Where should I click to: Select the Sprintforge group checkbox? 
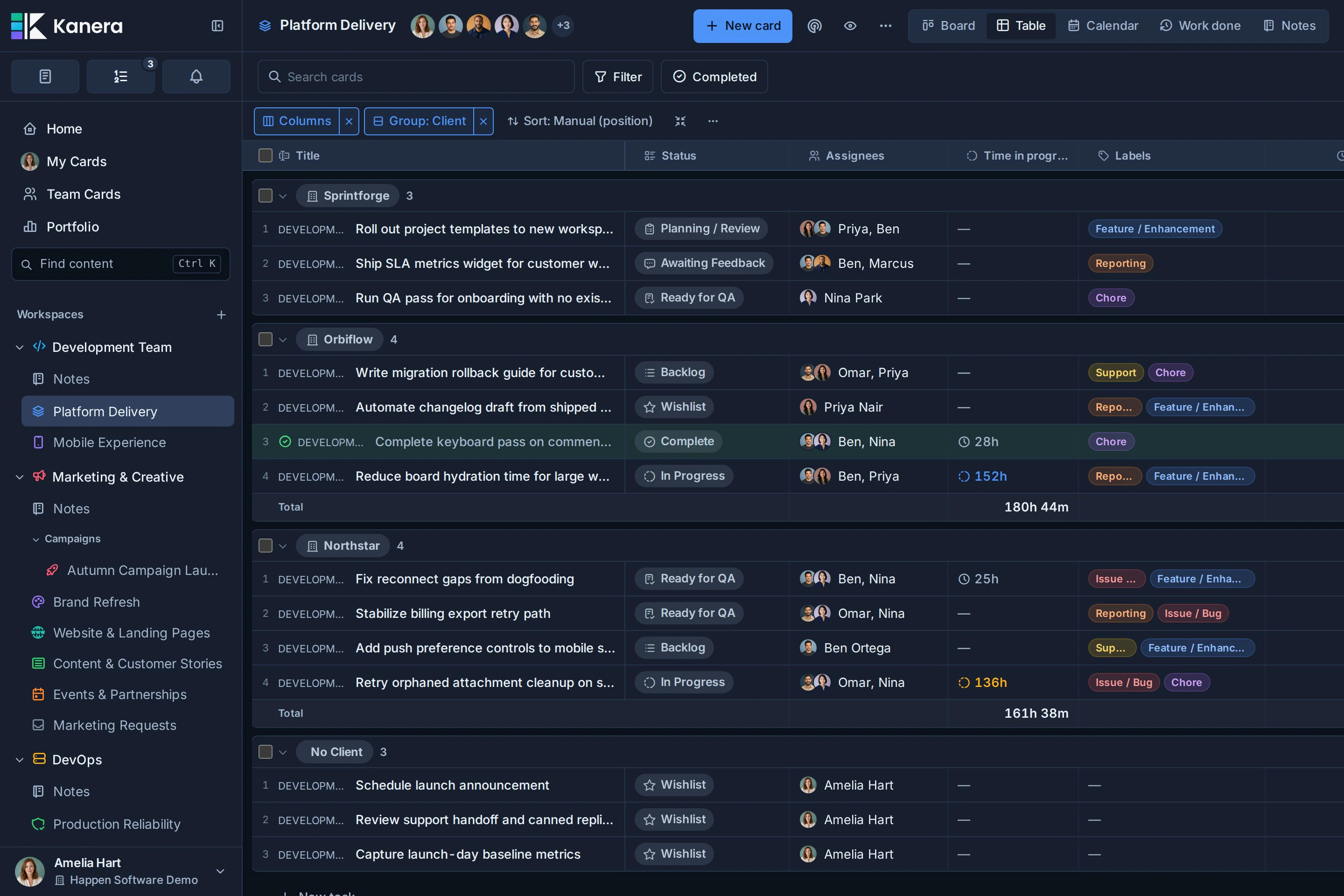pos(265,196)
